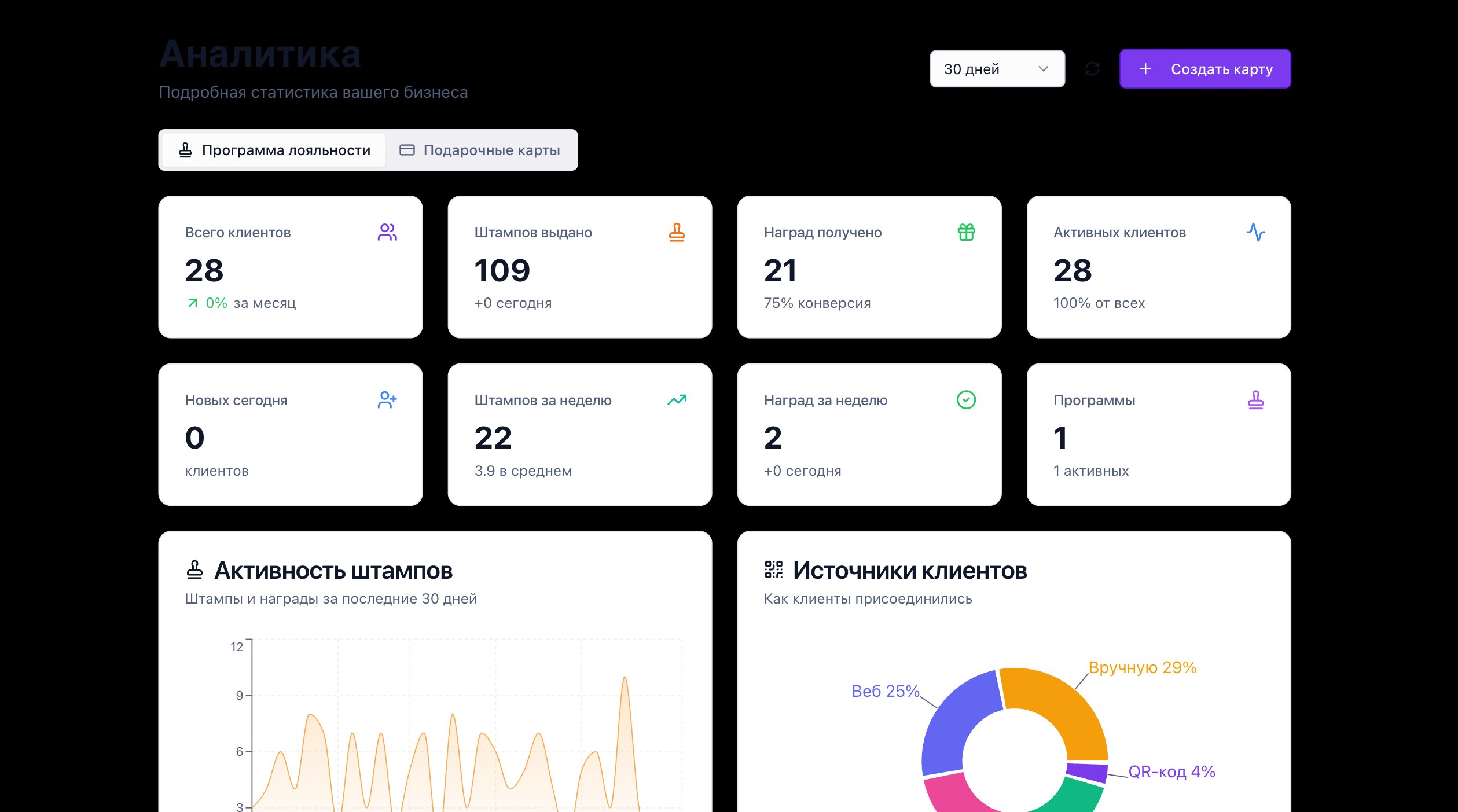The image size is (1458, 812).
Task: Switch to Программа лояльности tab
Action: pyautogui.click(x=274, y=150)
